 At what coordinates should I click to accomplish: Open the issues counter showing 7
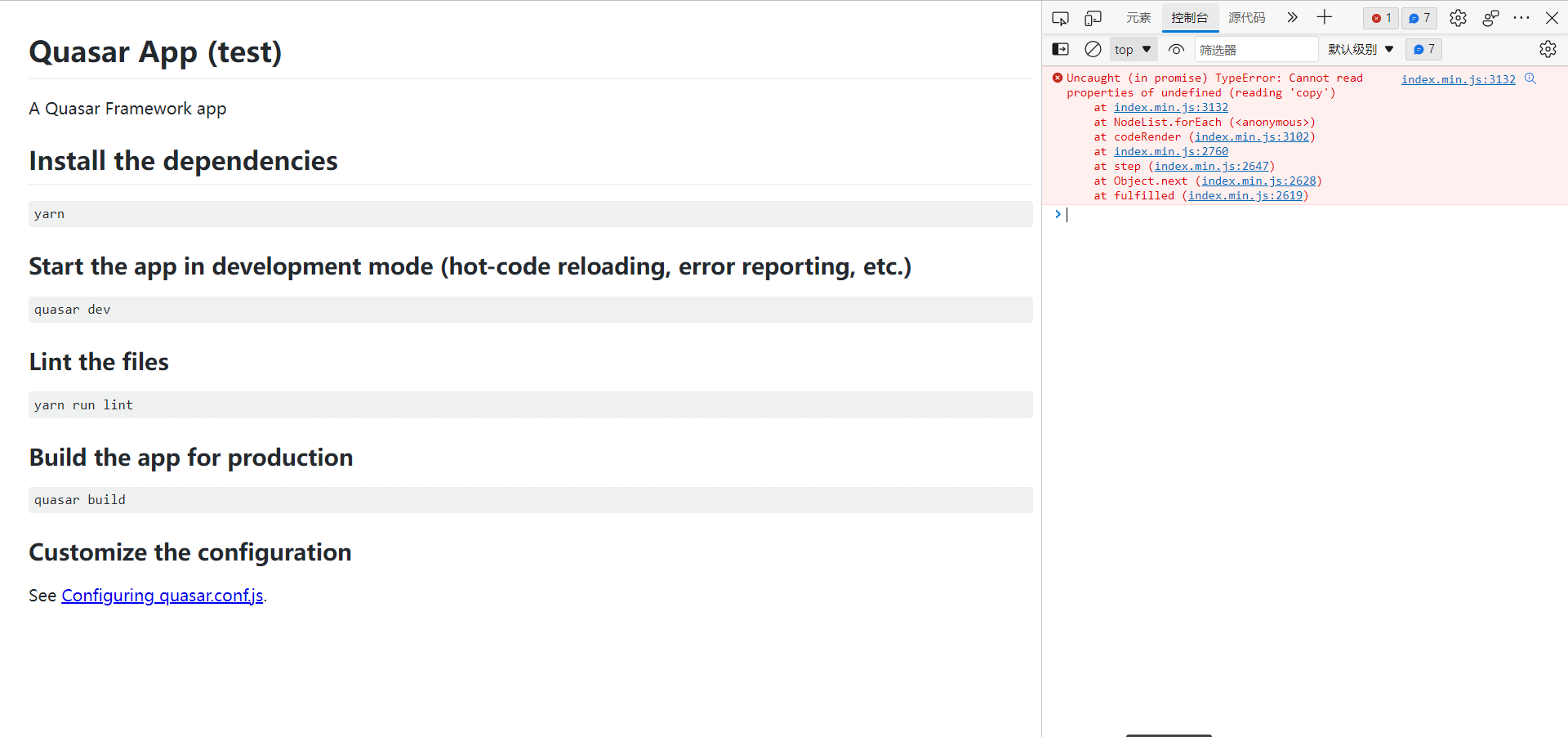(x=1419, y=17)
